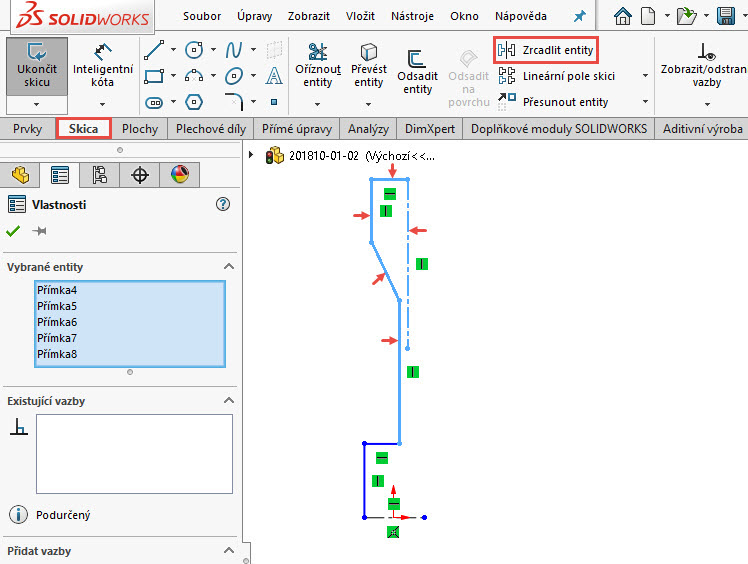Open Přesunout entity dropdown arrow

point(645,102)
